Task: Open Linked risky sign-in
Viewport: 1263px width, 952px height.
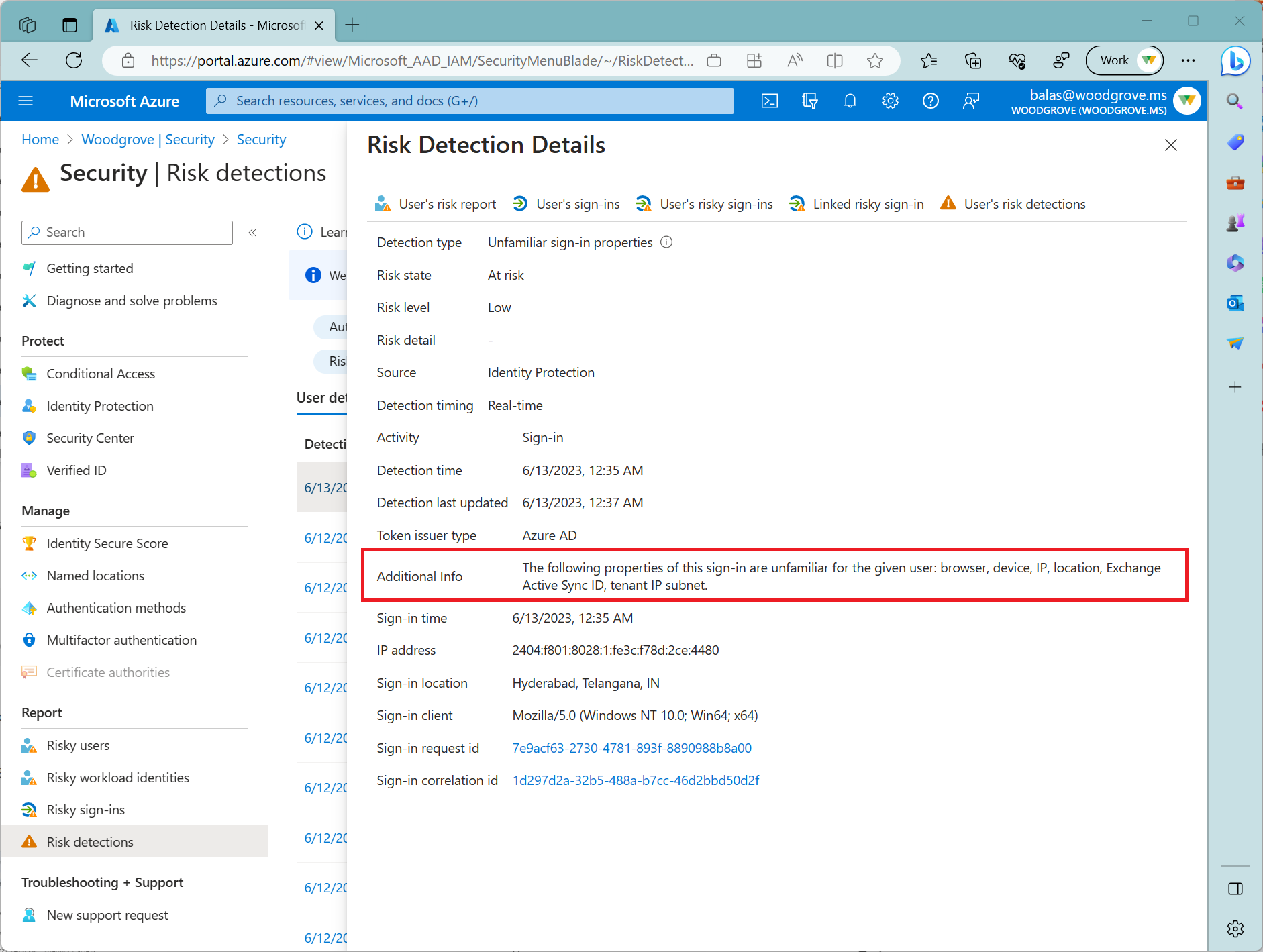Action: point(856,204)
